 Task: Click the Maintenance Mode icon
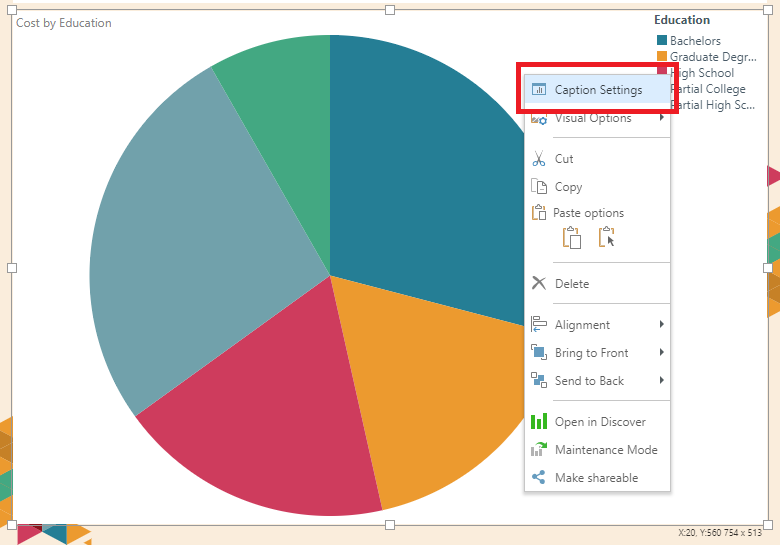[539, 450]
